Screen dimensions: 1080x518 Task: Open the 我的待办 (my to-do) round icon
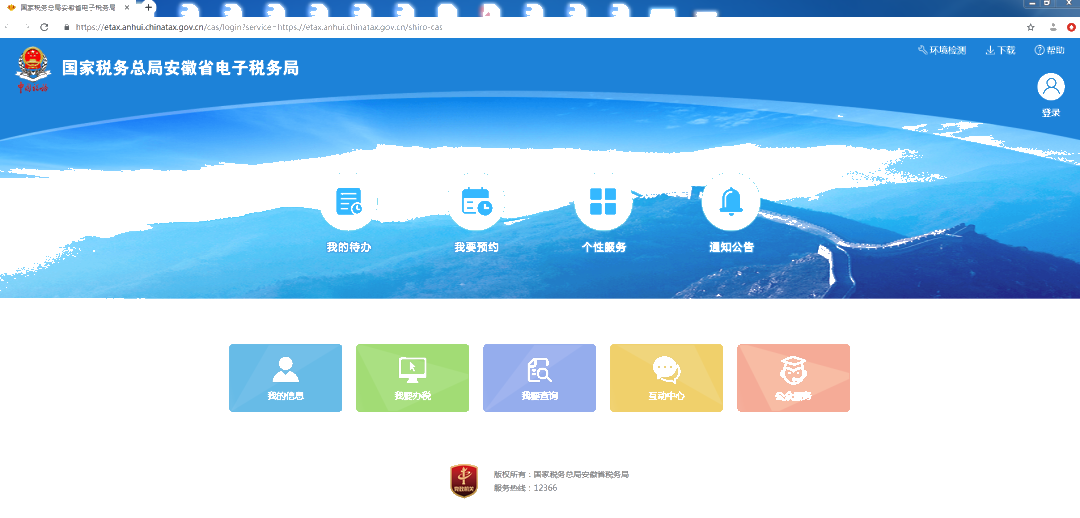pyautogui.click(x=349, y=201)
